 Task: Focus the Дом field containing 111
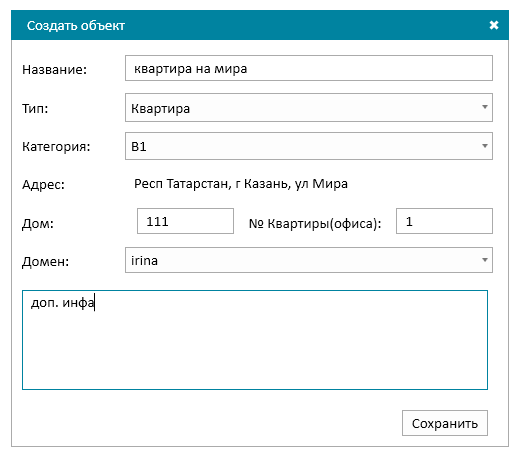pos(185,221)
